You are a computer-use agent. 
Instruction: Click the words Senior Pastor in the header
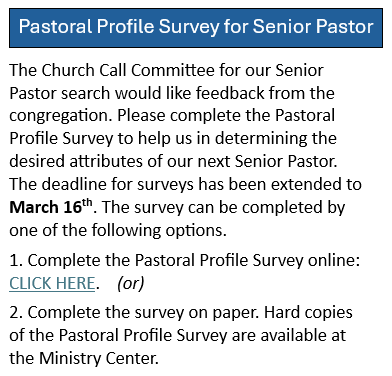click(x=313, y=27)
